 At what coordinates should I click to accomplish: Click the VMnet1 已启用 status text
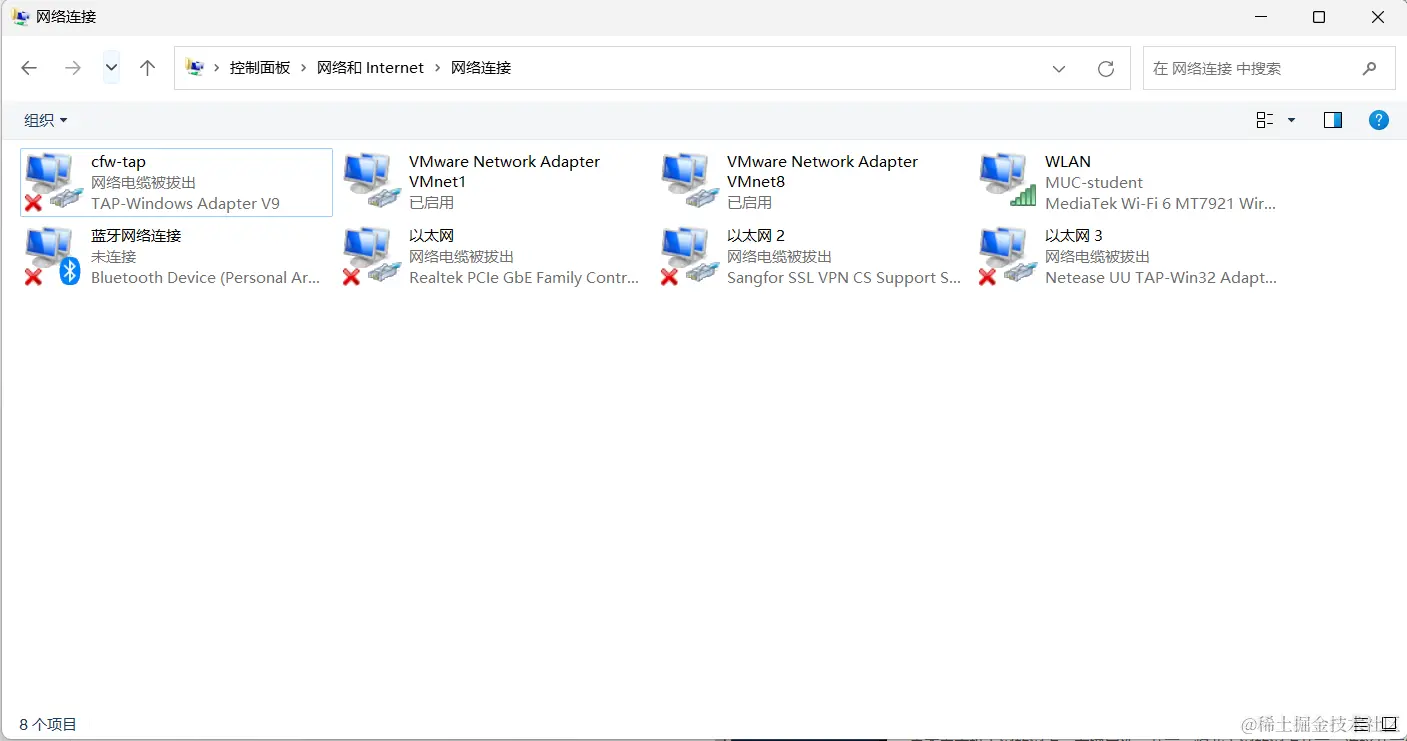tap(432, 202)
